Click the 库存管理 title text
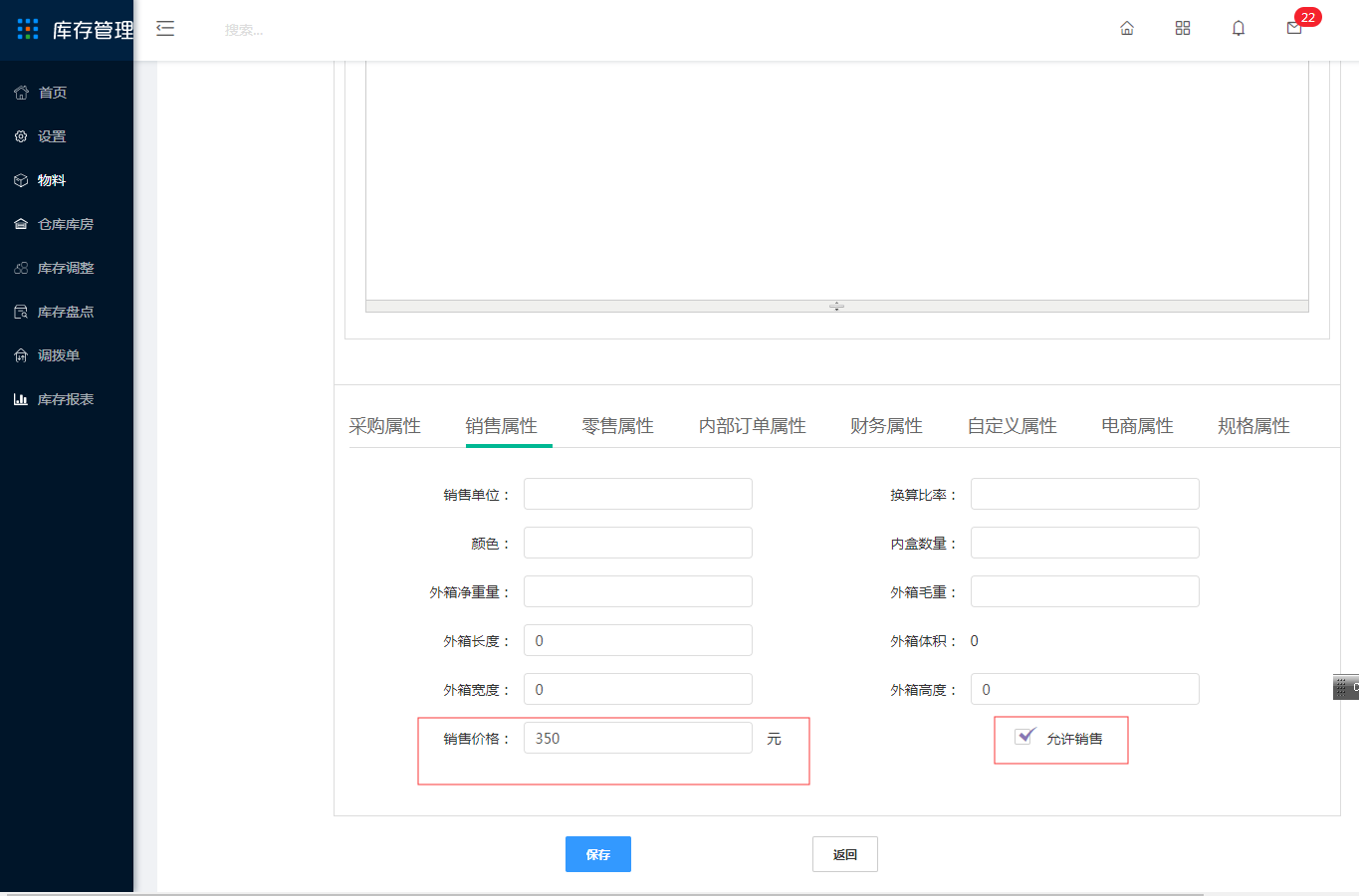The image size is (1359, 896). tap(93, 30)
